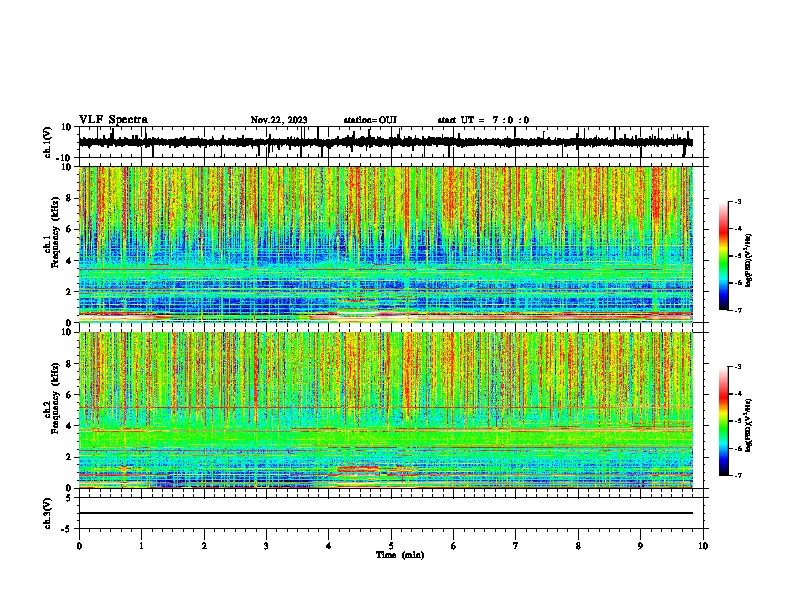Click time axis tick label '8'
The width and height of the screenshot is (792, 612).
[x=578, y=546]
